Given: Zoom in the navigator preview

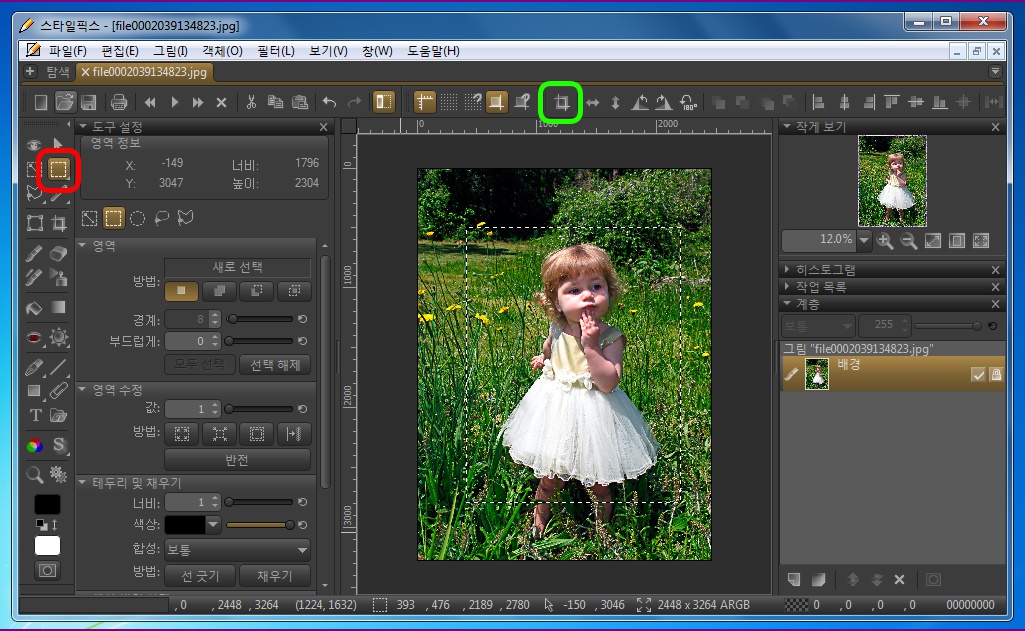Looking at the screenshot, I should pos(885,241).
